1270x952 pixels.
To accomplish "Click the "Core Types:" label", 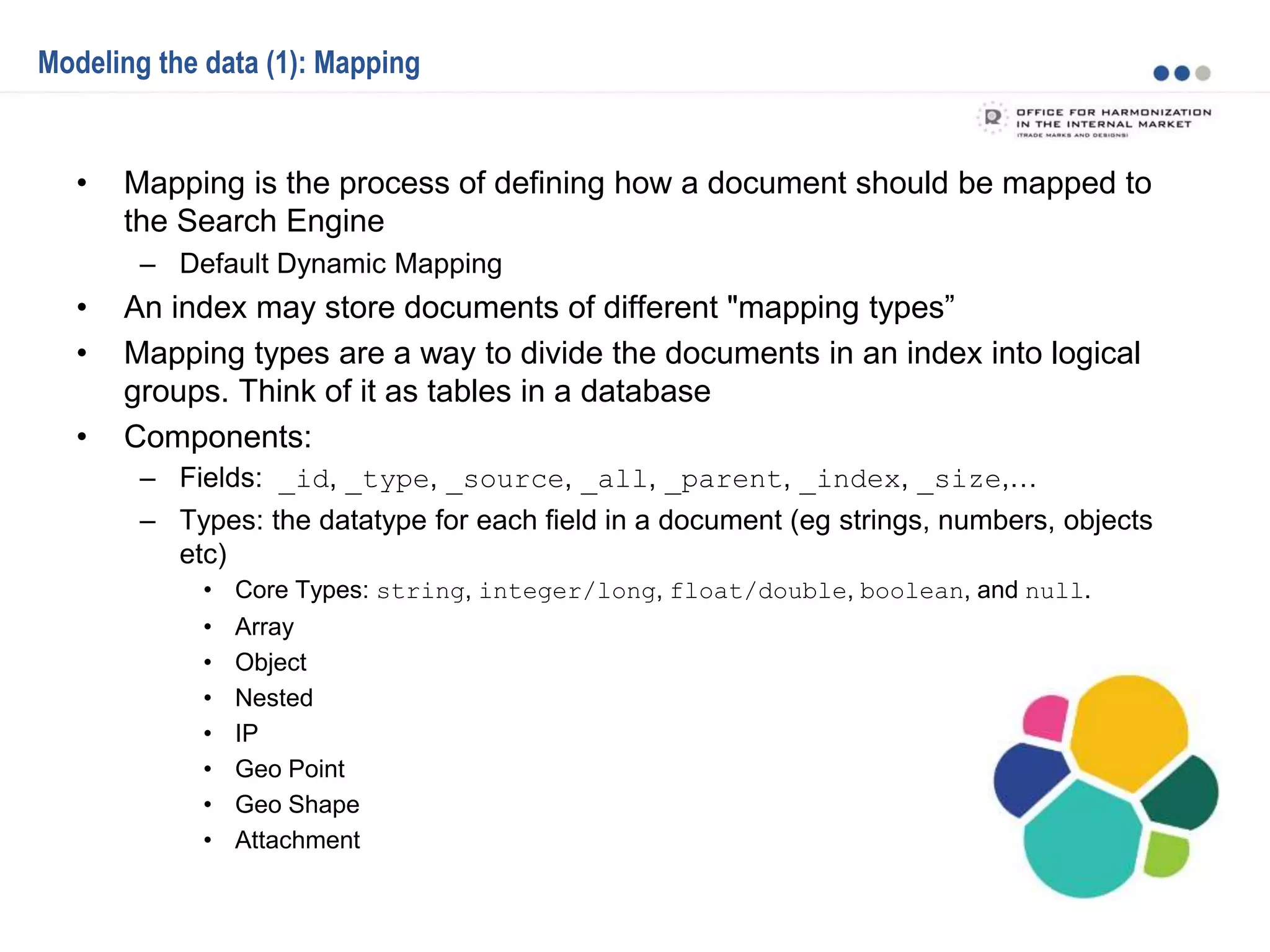I will pos(302,590).
